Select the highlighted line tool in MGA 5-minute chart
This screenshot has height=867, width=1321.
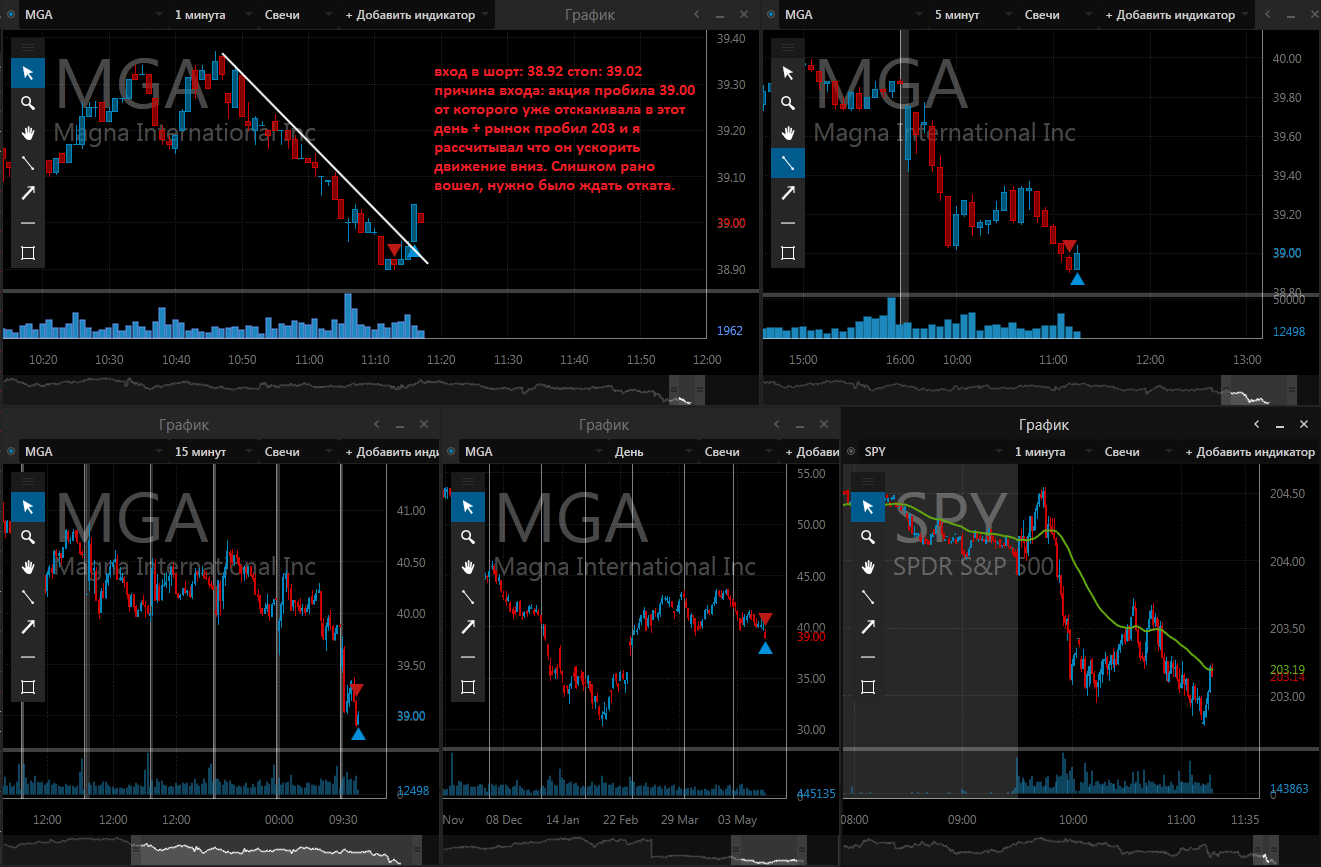point(788,162)
